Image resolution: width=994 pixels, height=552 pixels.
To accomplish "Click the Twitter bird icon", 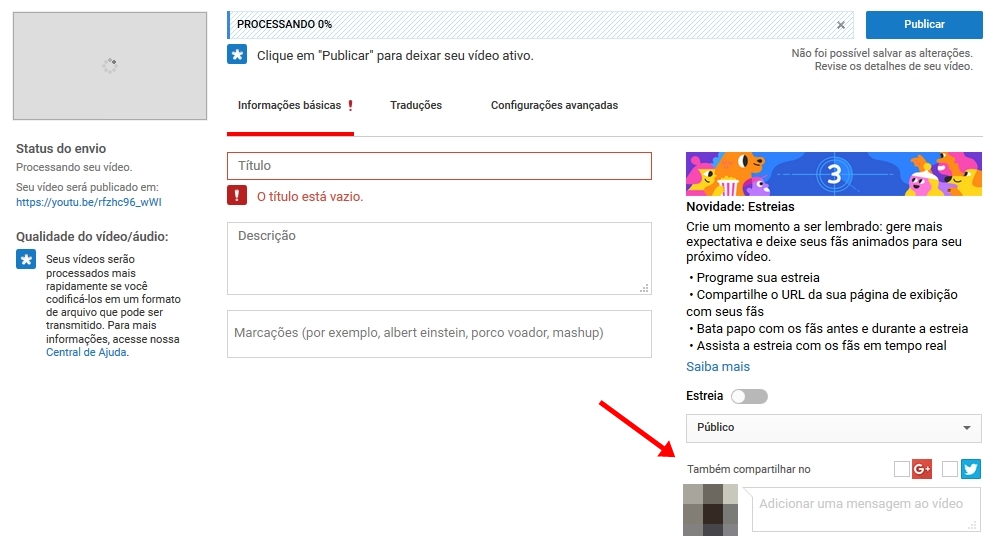I will [971, 469].
